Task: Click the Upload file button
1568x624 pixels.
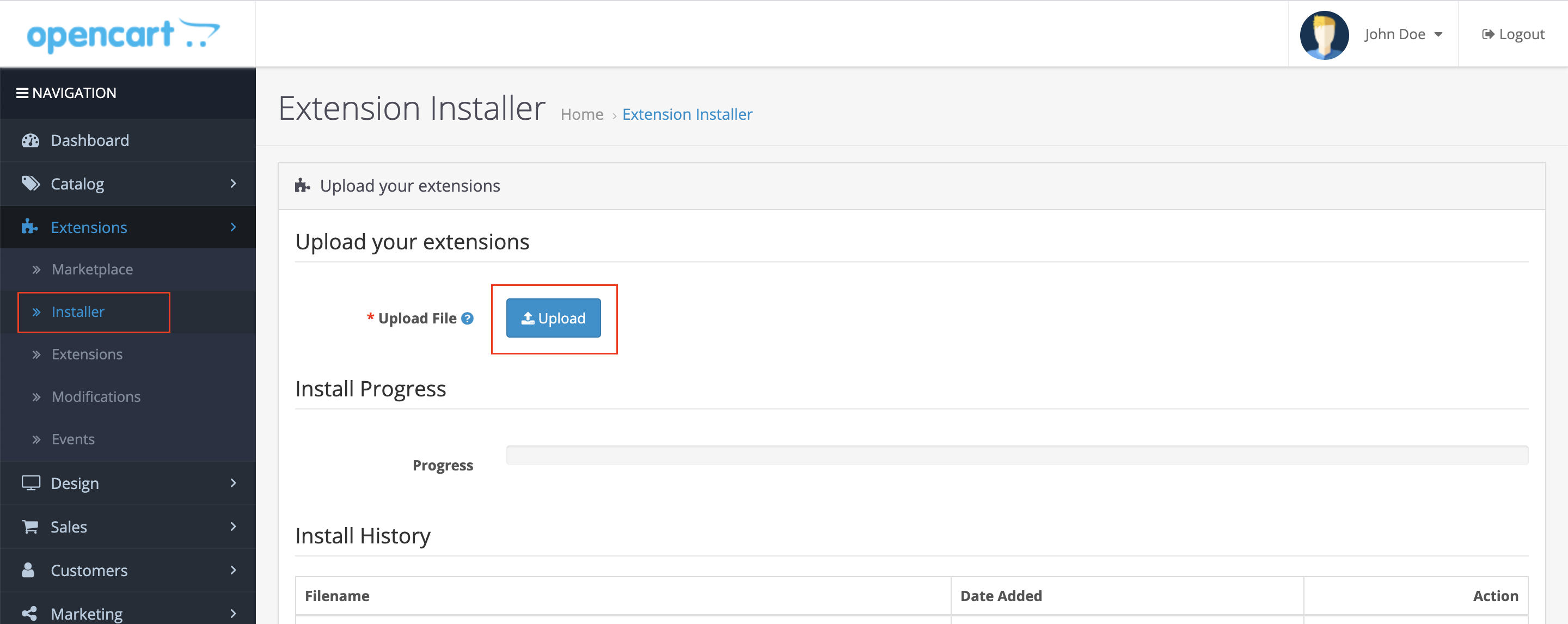Action: pyautogui.click(x=553, y=317)
